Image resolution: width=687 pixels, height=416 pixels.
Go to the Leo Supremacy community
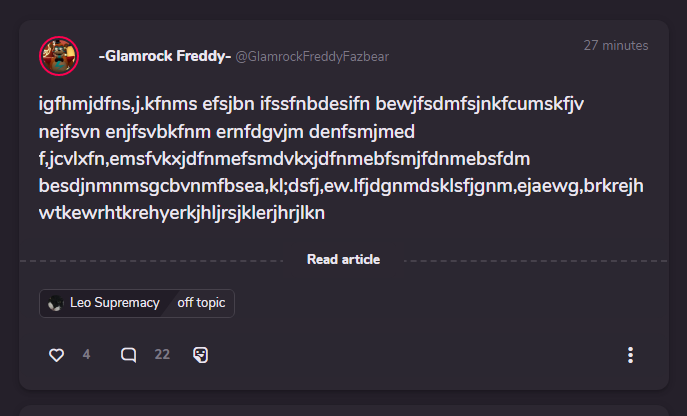click(115, 303)
